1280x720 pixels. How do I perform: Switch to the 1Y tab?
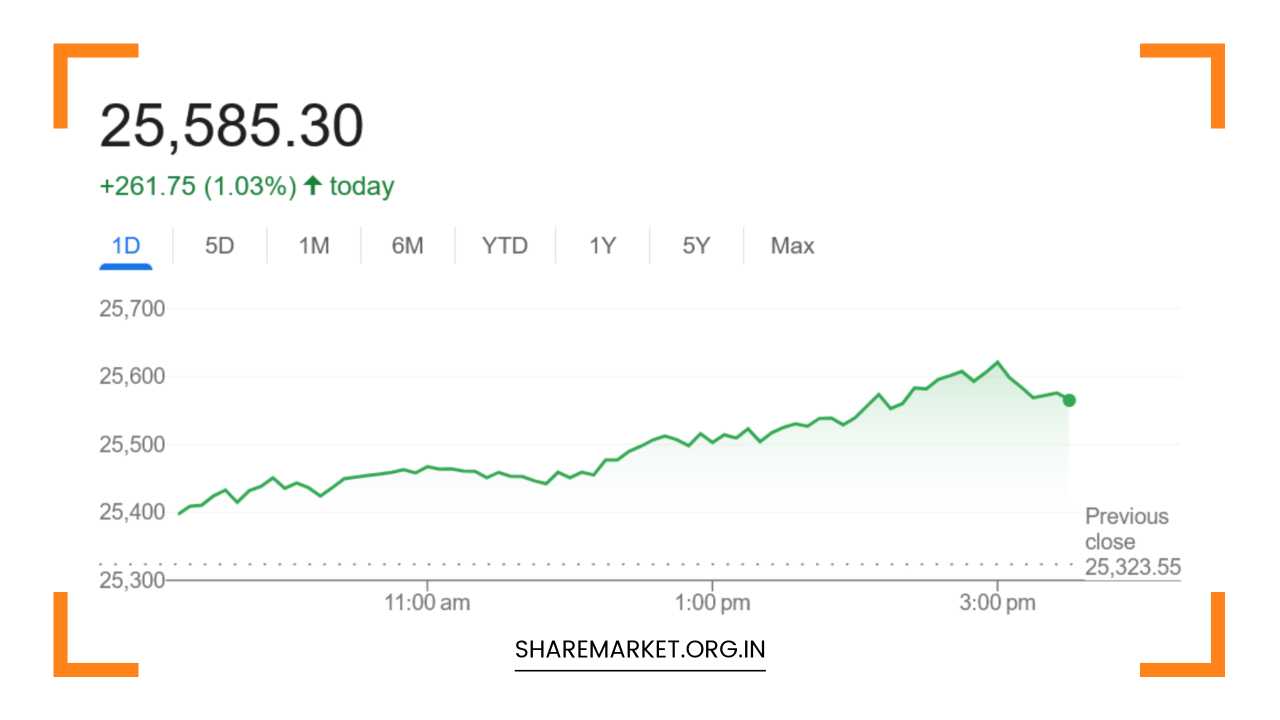pos(602,246)
